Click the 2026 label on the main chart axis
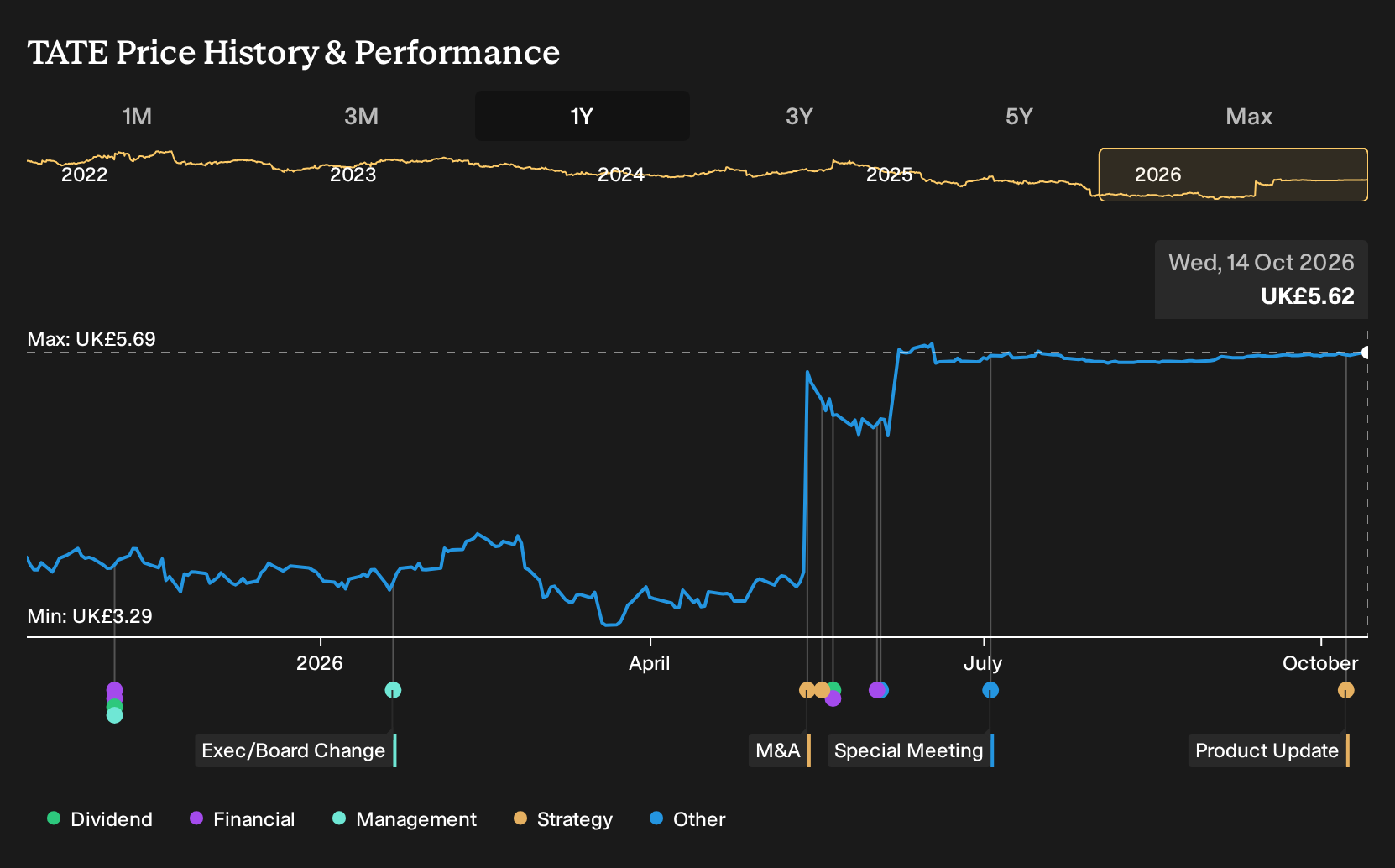 point(320,663)
